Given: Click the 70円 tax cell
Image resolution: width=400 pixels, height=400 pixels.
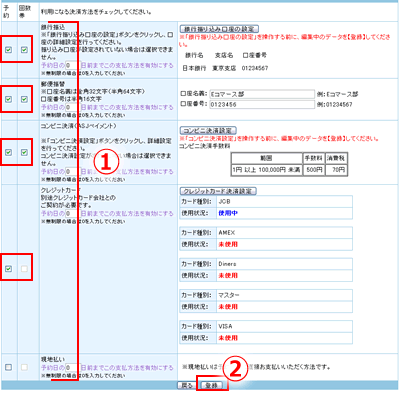Looking at the screenshot, I should coord(336,170).
